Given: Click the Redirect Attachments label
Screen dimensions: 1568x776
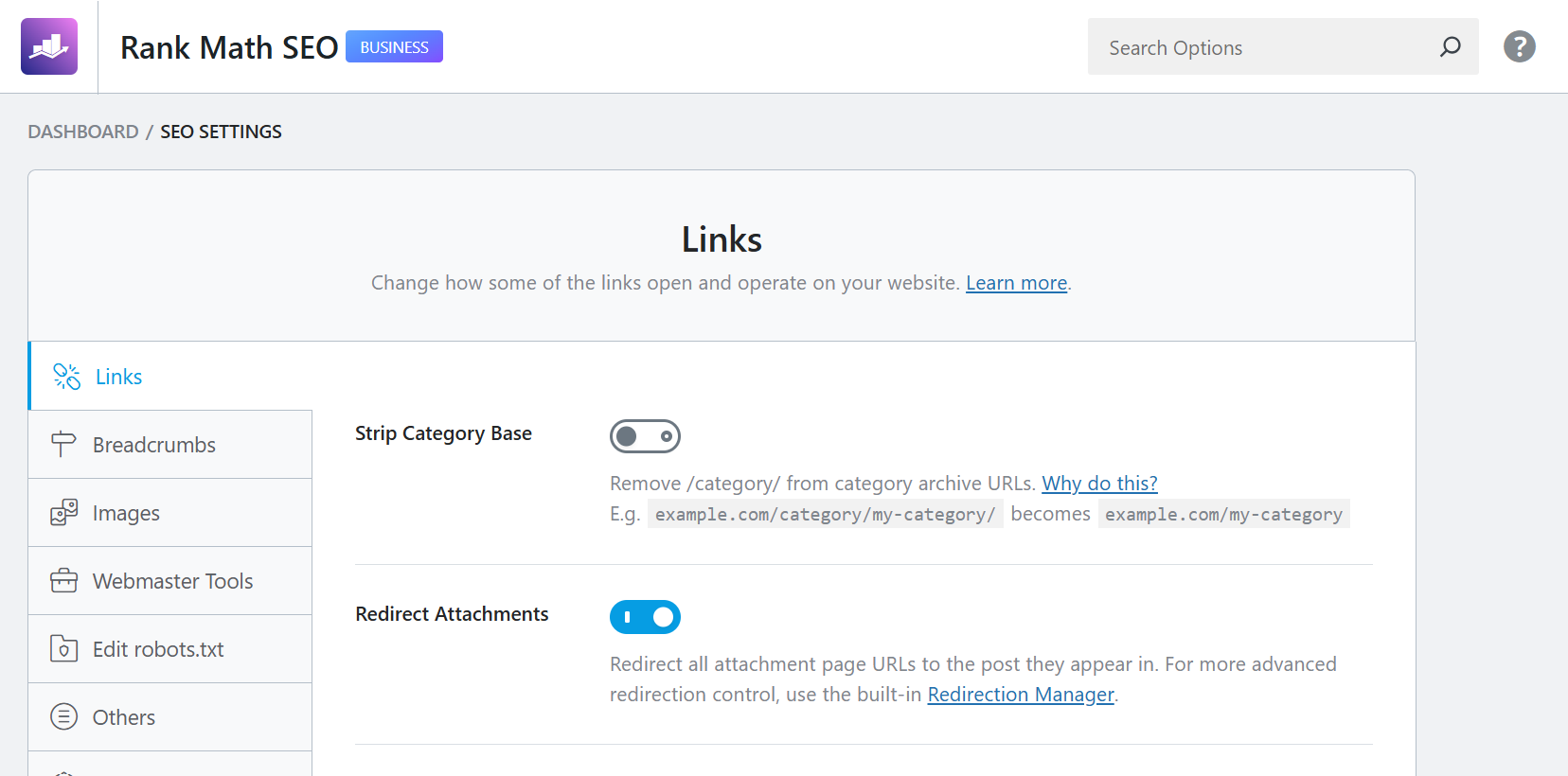Looking at the screenshot, I should 452,614.
